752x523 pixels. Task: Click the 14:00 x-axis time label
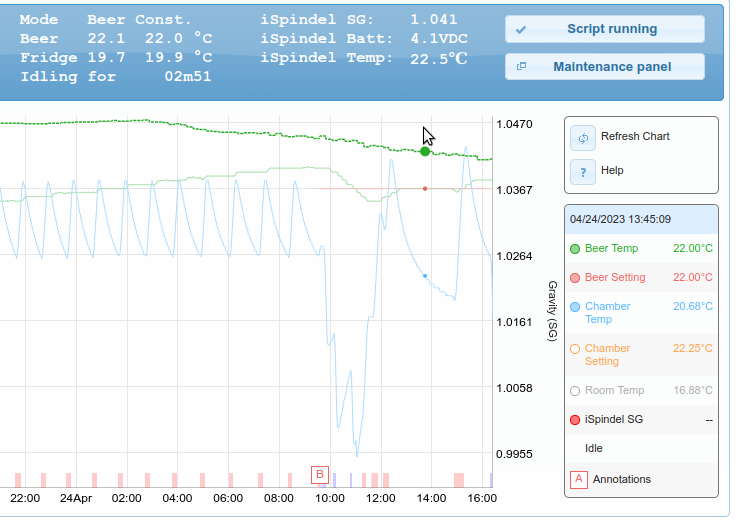[x=431, y=499]
